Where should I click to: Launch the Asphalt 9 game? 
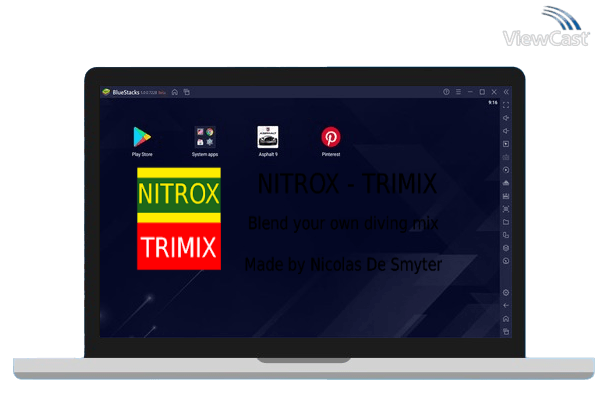point(268,137)
